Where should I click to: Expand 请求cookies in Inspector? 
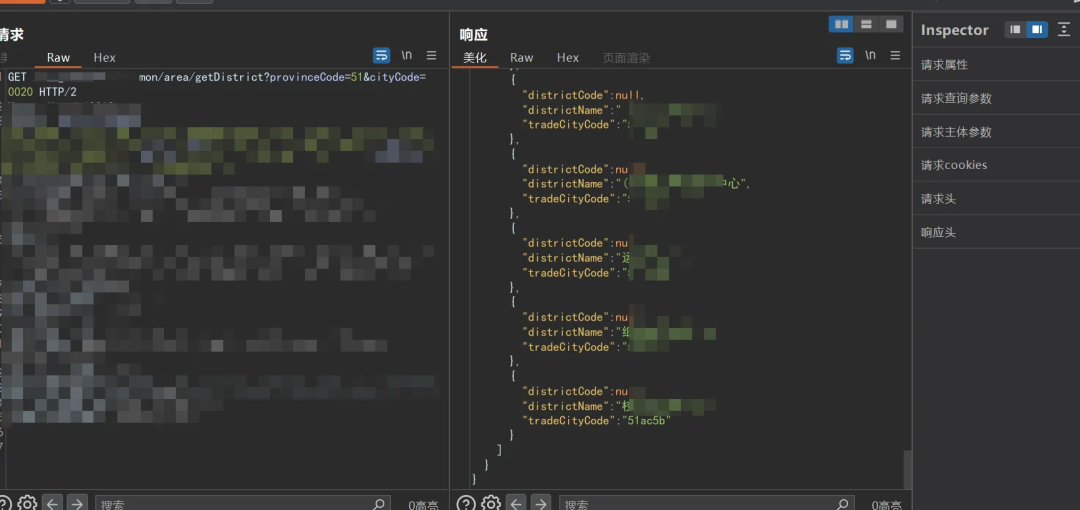[x=996, y=165]
